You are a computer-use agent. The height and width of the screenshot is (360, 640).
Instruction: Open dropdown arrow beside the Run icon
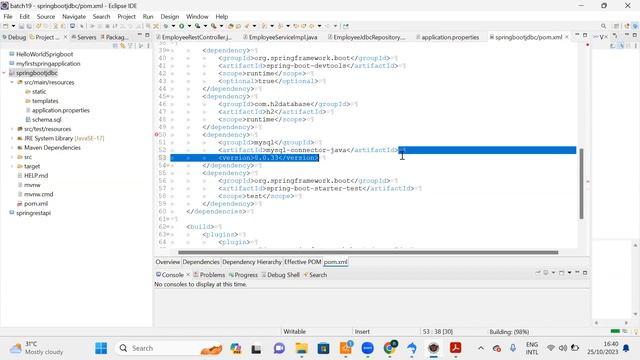pos(189,26)
